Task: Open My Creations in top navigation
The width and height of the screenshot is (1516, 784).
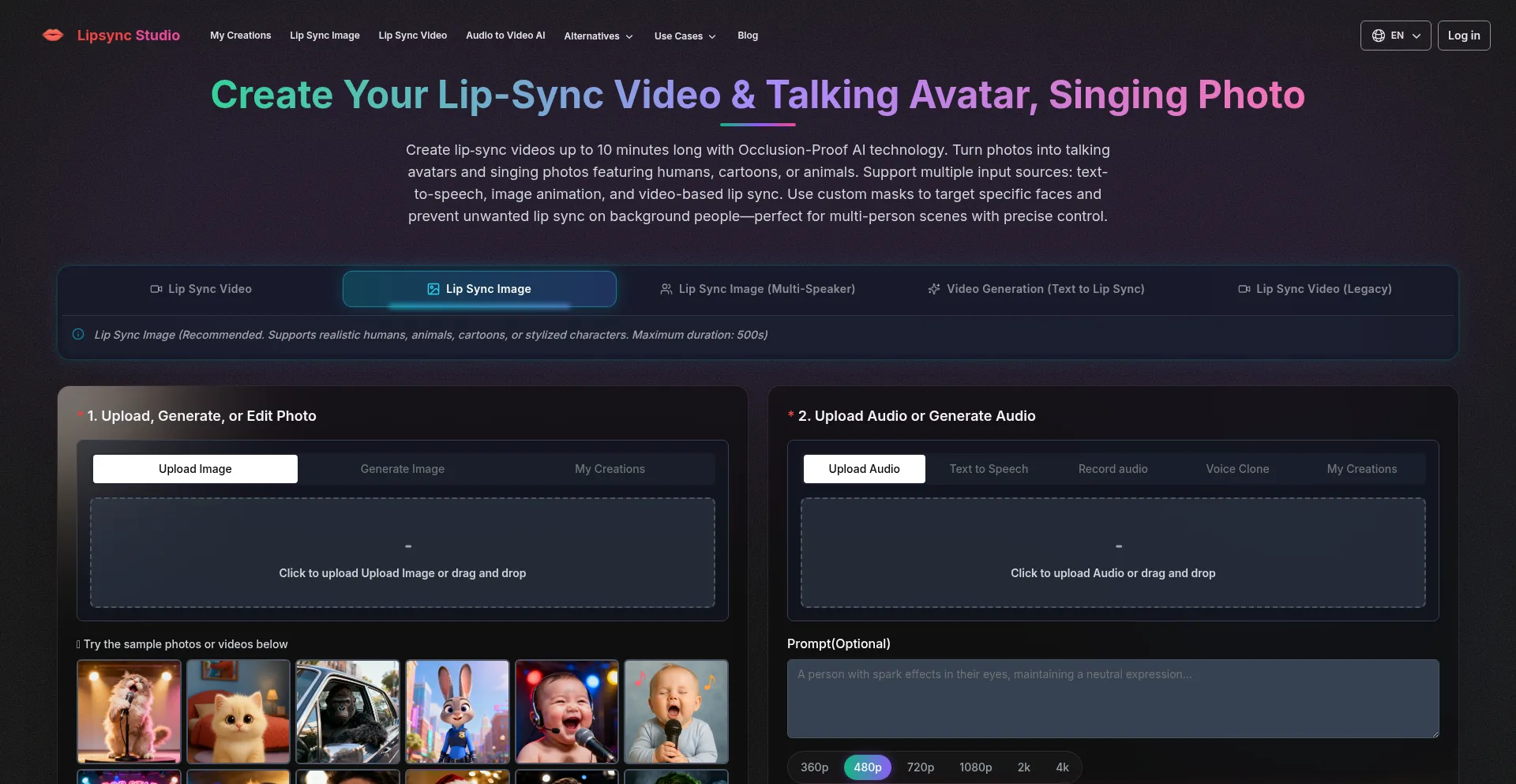Action: [240, 36]
